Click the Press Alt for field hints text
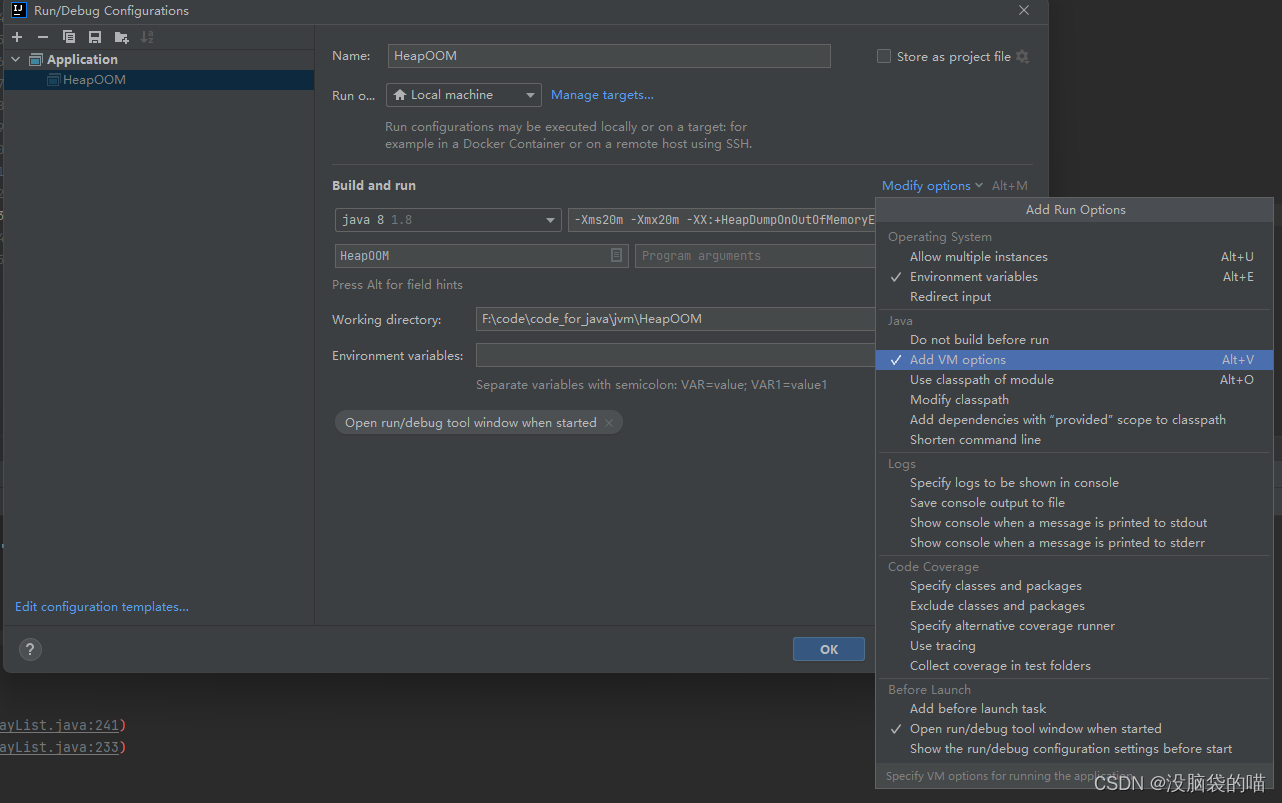Screen dimensions: 1282x803 pos(397,285)
